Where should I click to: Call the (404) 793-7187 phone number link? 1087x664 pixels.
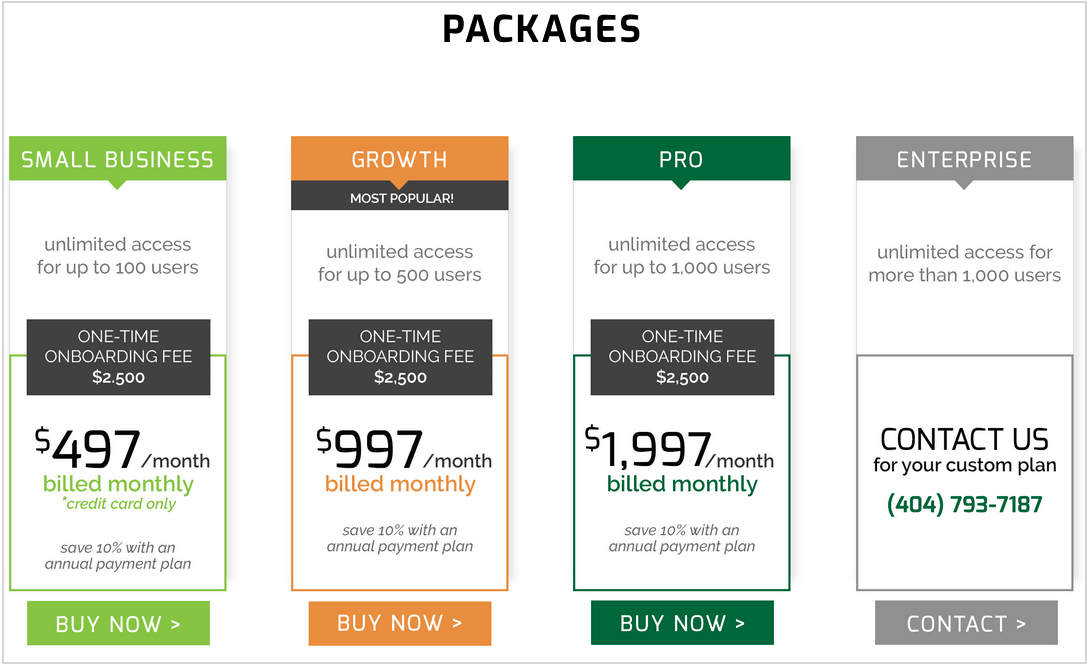[x=964, y=505]
